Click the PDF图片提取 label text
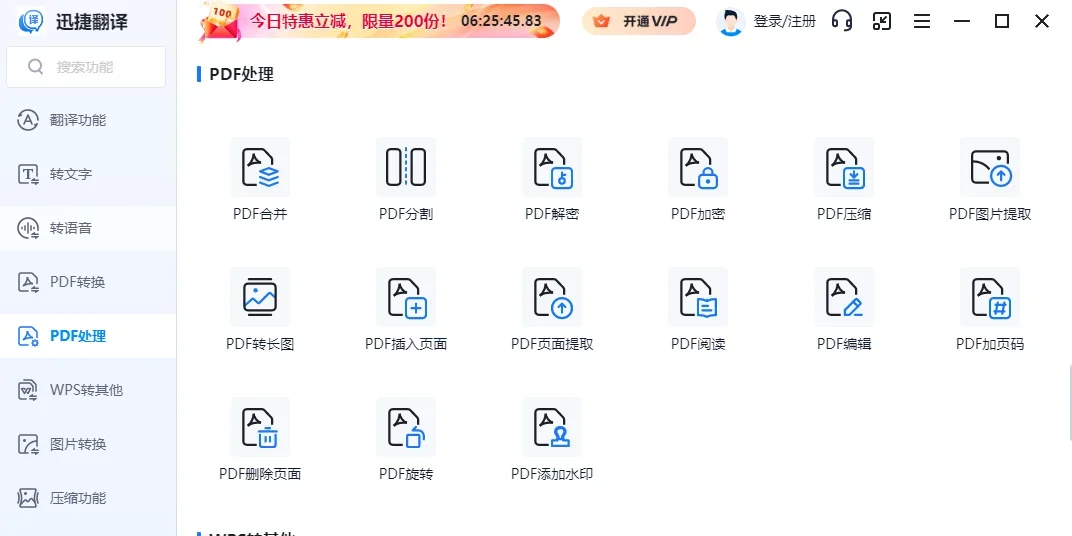This screenshot has width=1072, height=536. click(x=990, y=214)
